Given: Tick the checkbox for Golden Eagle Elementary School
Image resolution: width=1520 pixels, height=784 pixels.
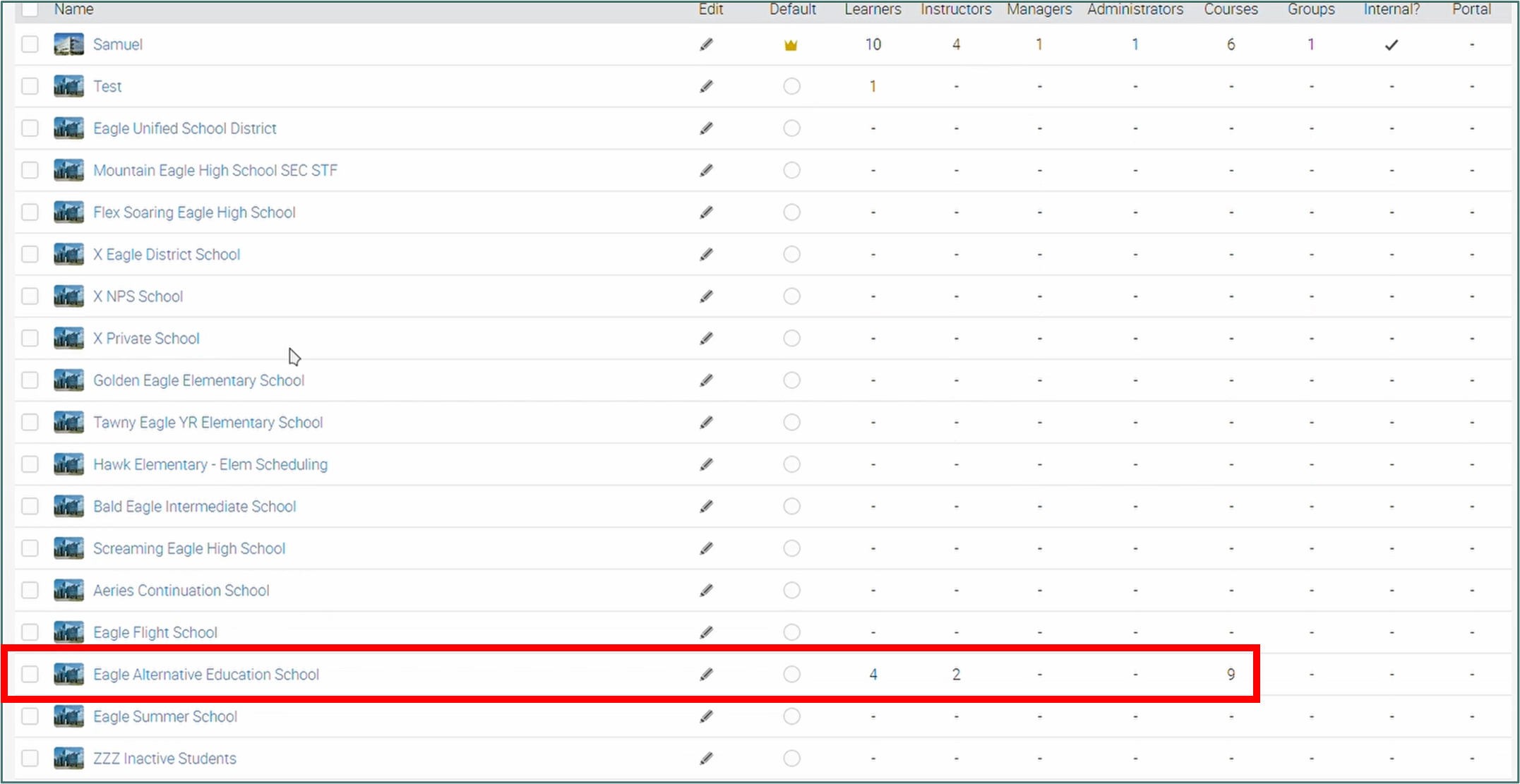Looking at the screenshot, I should point(30,380).
